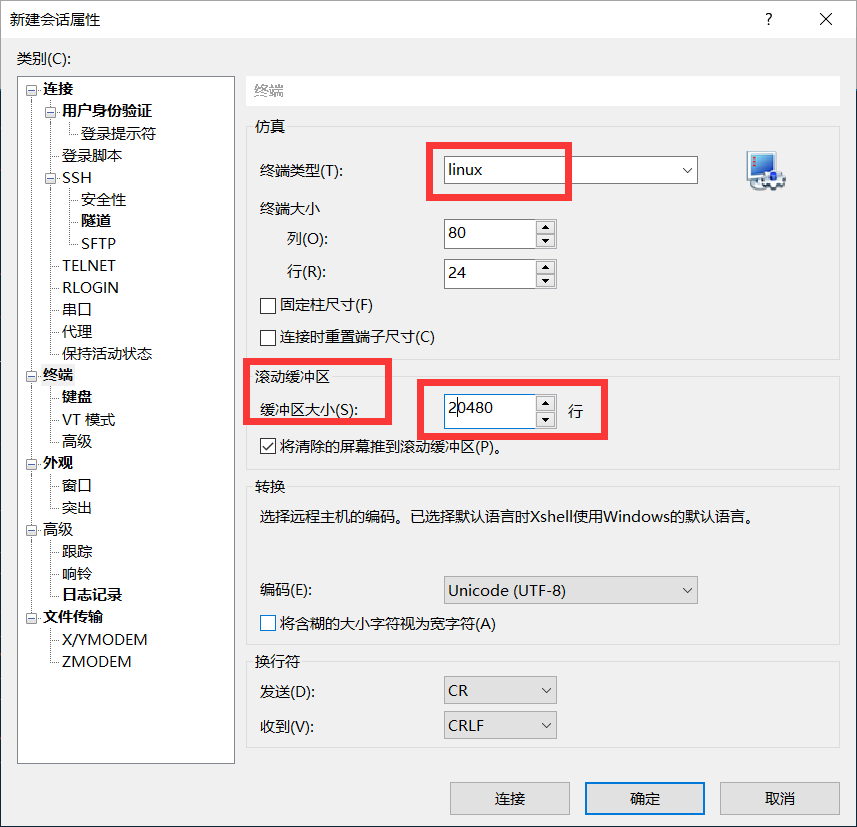Open the 收到 CRLF dropdown
Image resolution: width=857 pixels, height=827 pixels.
pos(500,725)
